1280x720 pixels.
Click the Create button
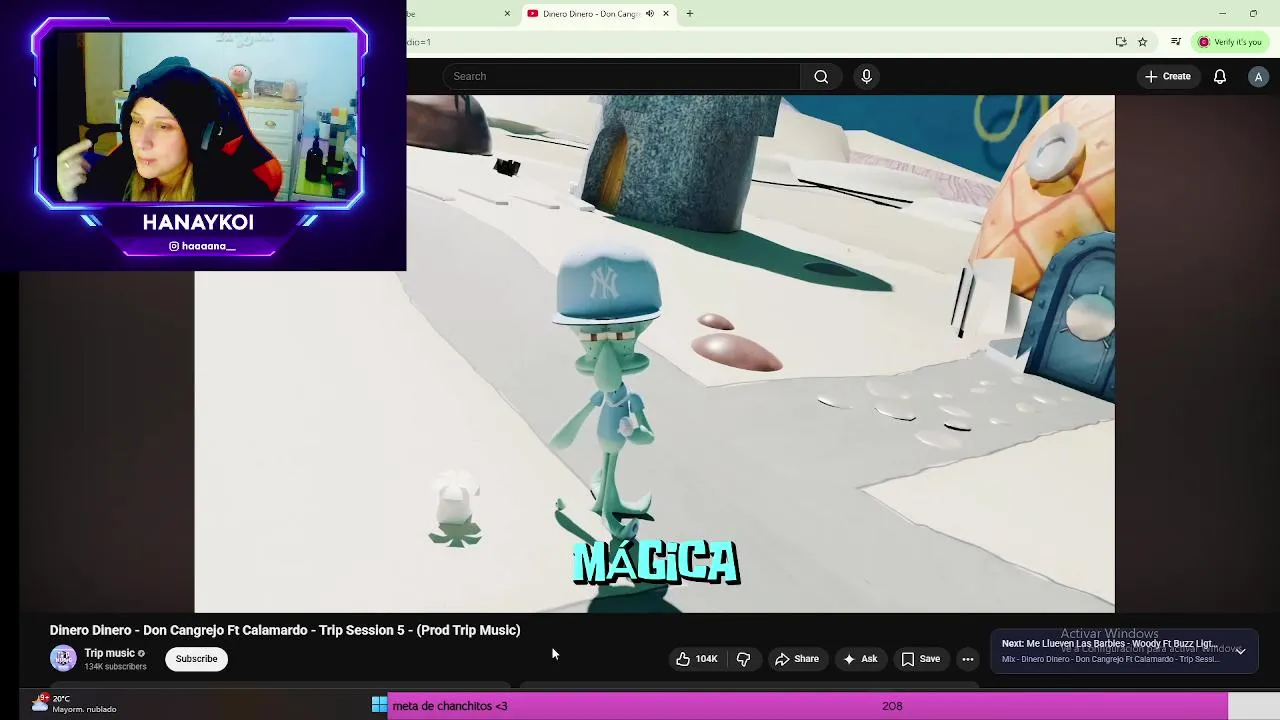tap(1168, 76)
